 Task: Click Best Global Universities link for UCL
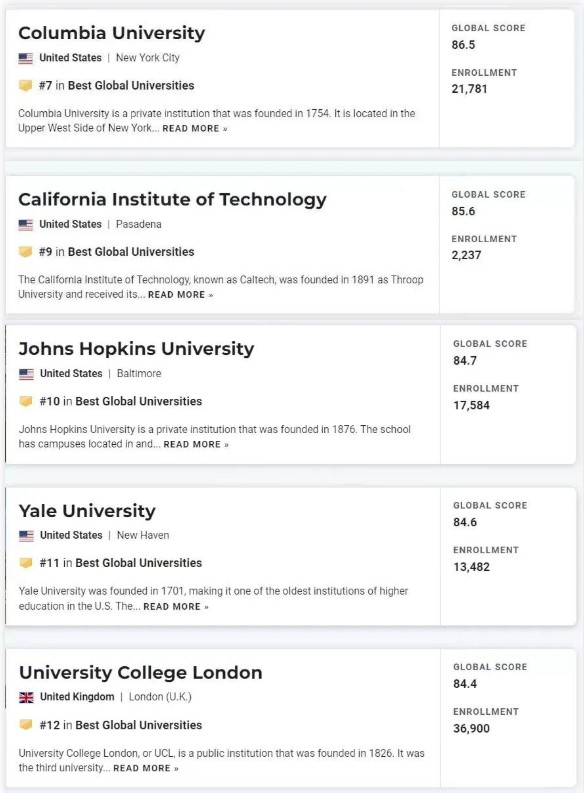(139, 725)
